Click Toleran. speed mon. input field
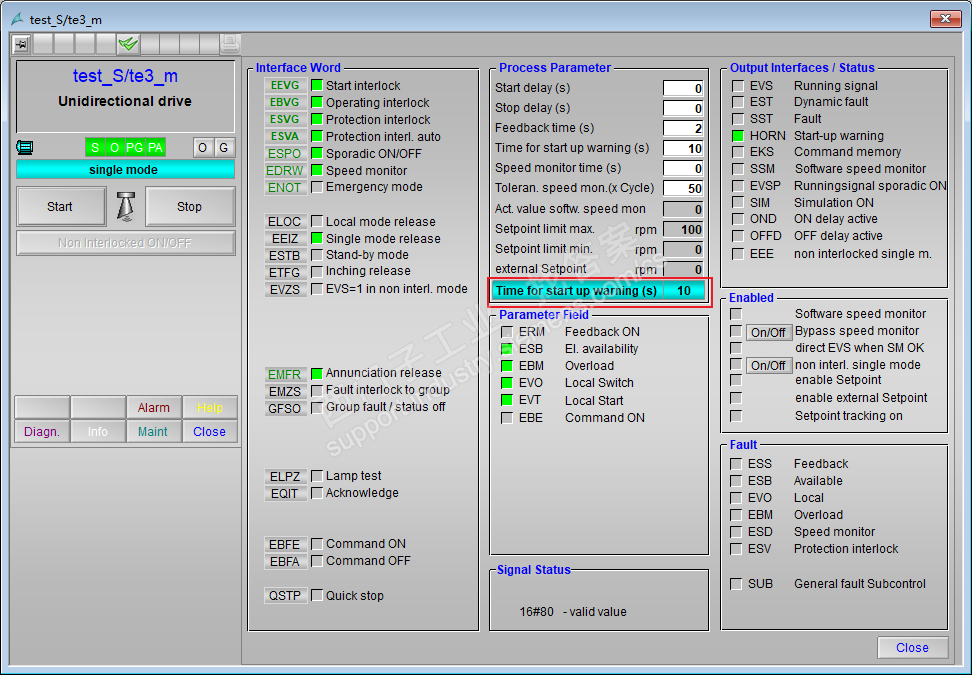Screen dimensions: 972x675 [683, 188]
